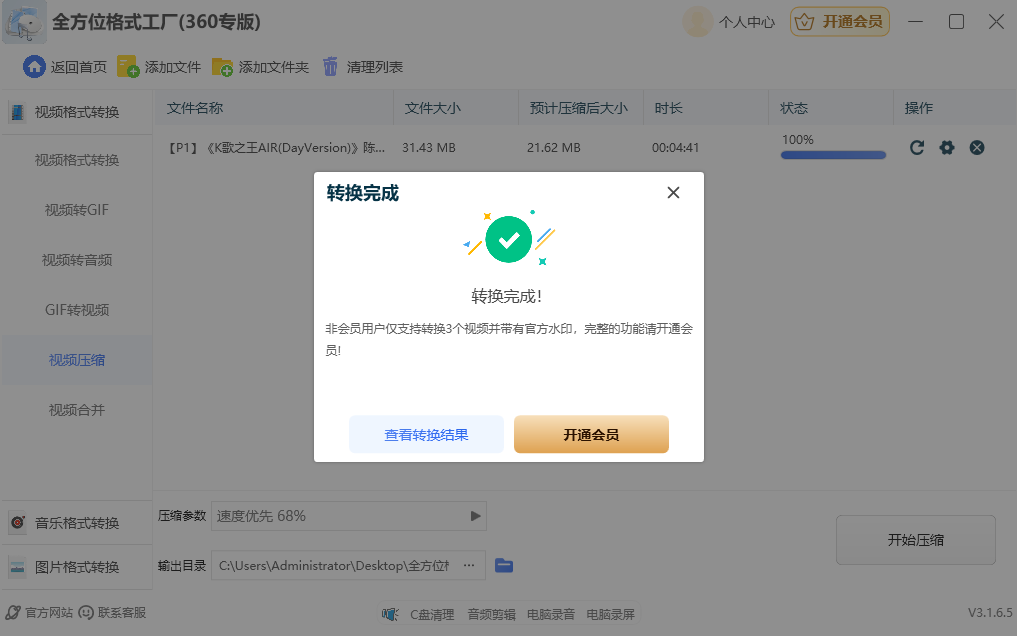Restart conversion with the retry icon
This screenshot has height=636, width=1017.
(x=916, y=147)
